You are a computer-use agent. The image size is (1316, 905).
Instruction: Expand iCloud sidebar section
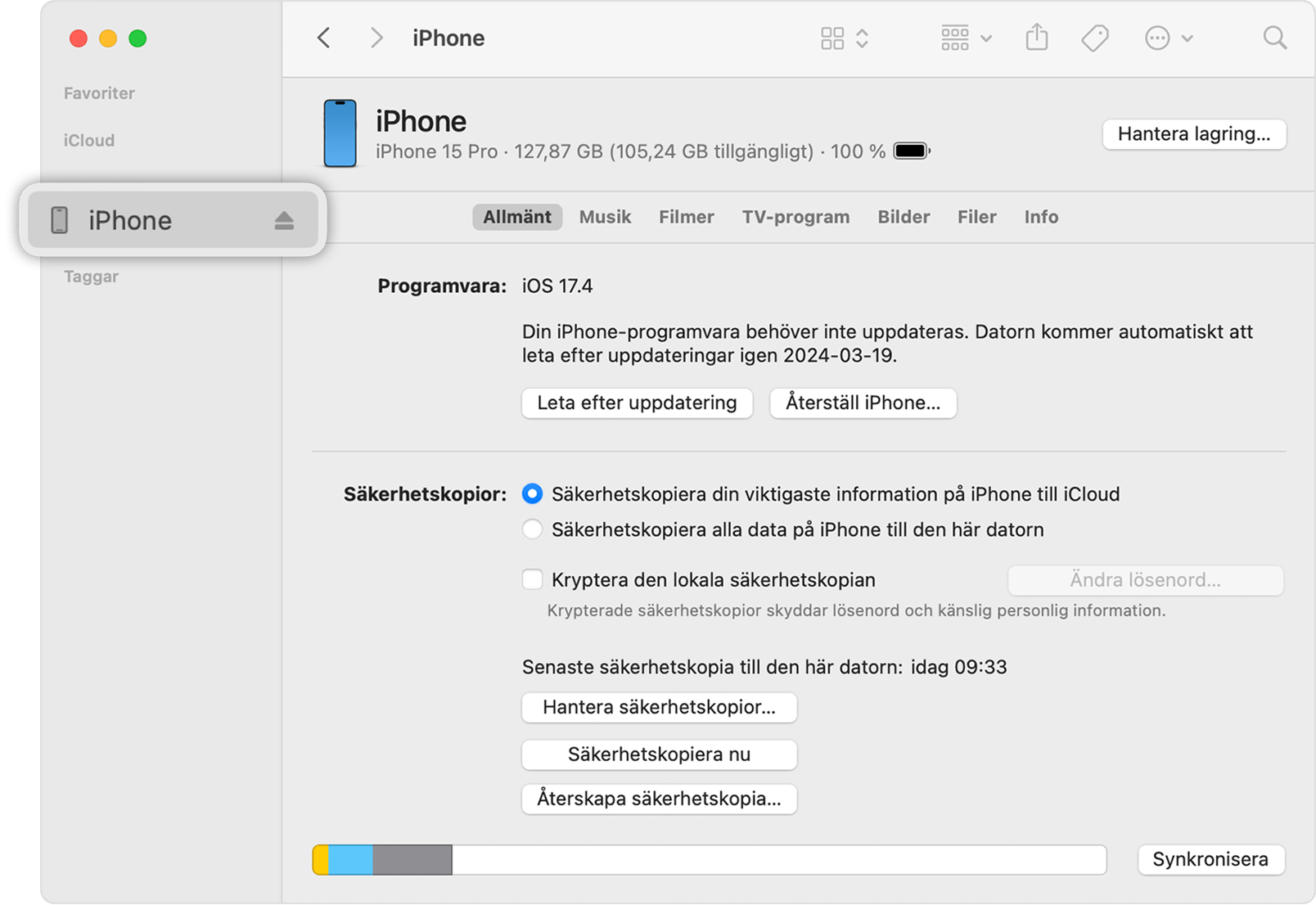coord(89,141)
